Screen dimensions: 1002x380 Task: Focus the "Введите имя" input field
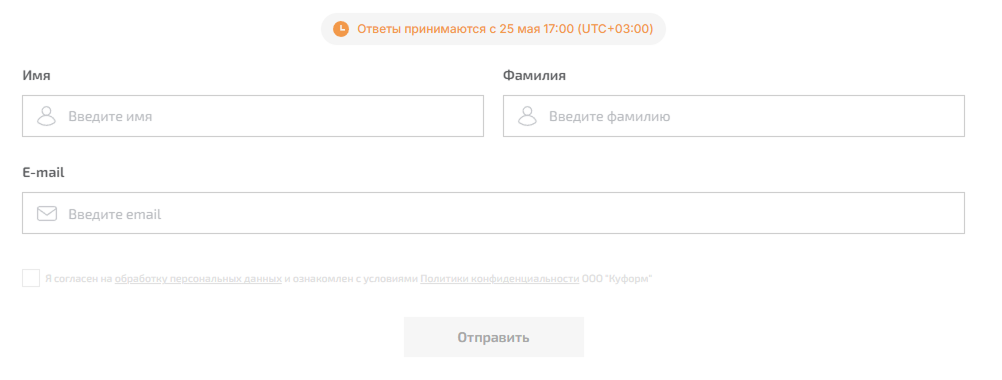[252, 116]
